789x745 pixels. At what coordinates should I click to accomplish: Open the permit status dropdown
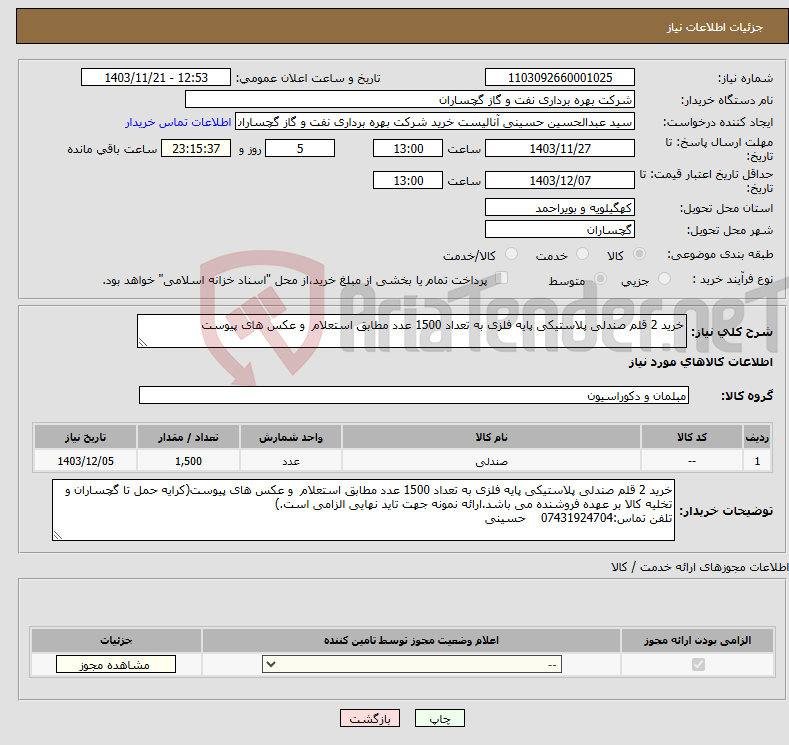pyautogui.click(x=412, y=665)
